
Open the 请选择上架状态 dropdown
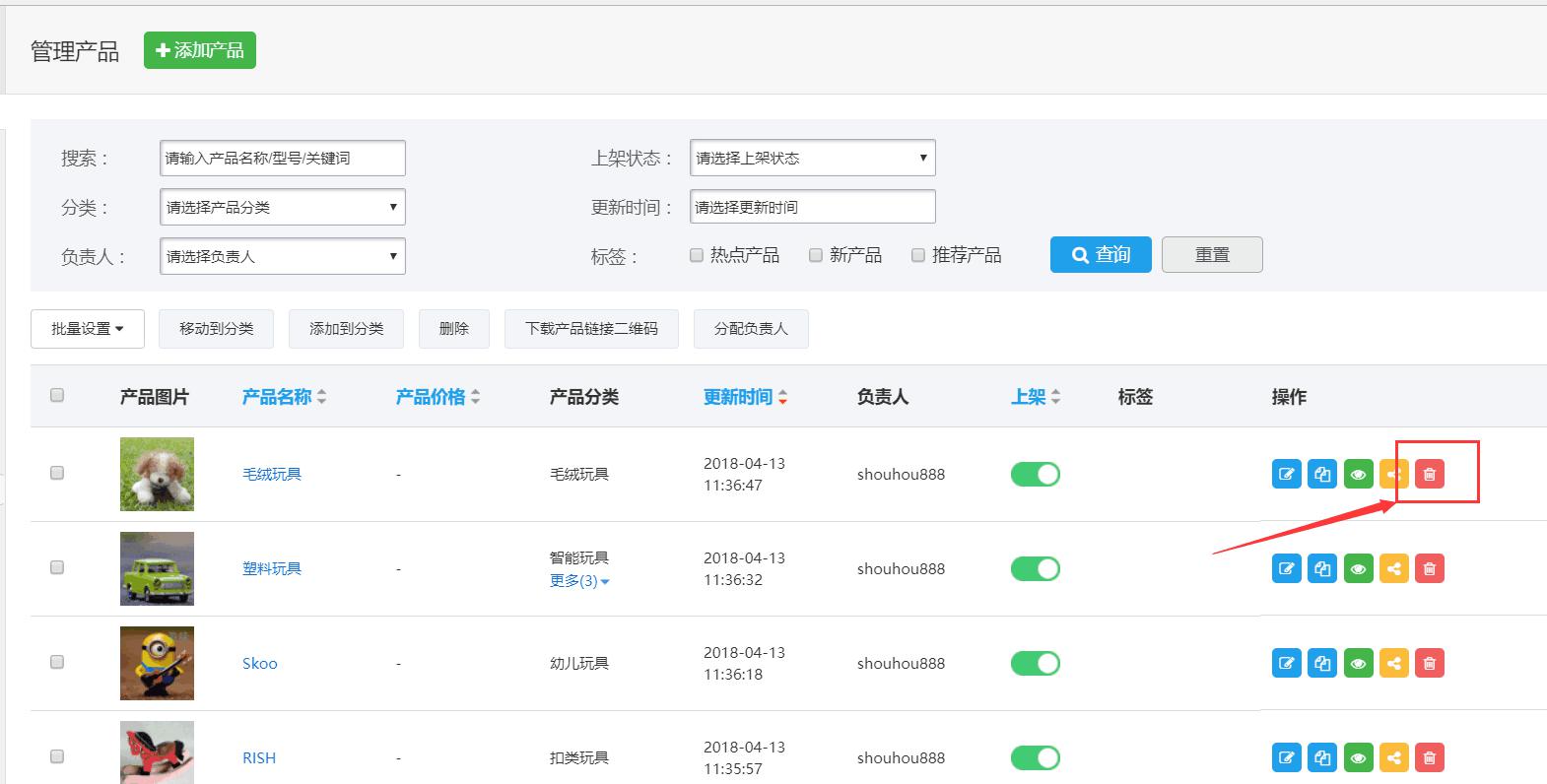(812, 158)
